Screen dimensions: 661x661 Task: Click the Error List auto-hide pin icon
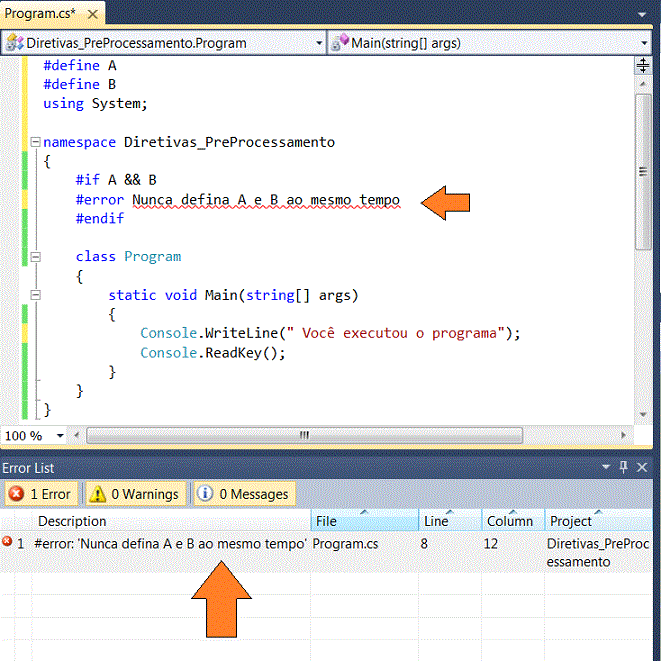[x=623, y=467]
